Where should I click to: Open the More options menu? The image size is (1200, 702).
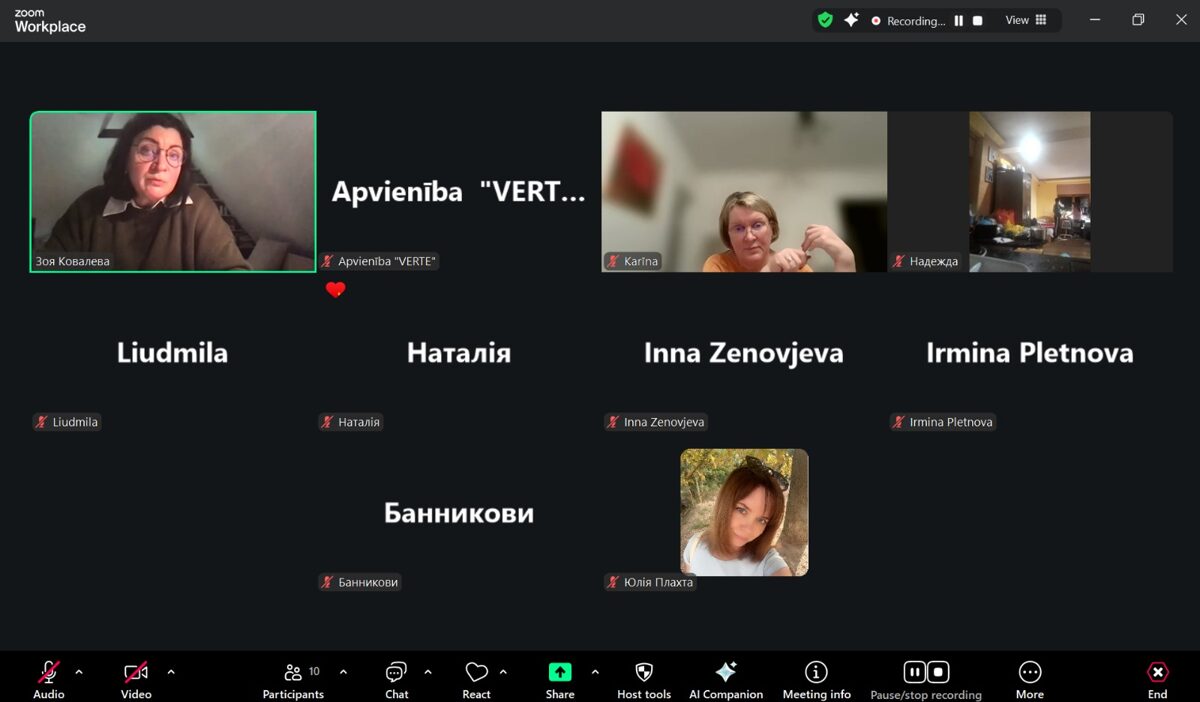(x=1029, y=673)
